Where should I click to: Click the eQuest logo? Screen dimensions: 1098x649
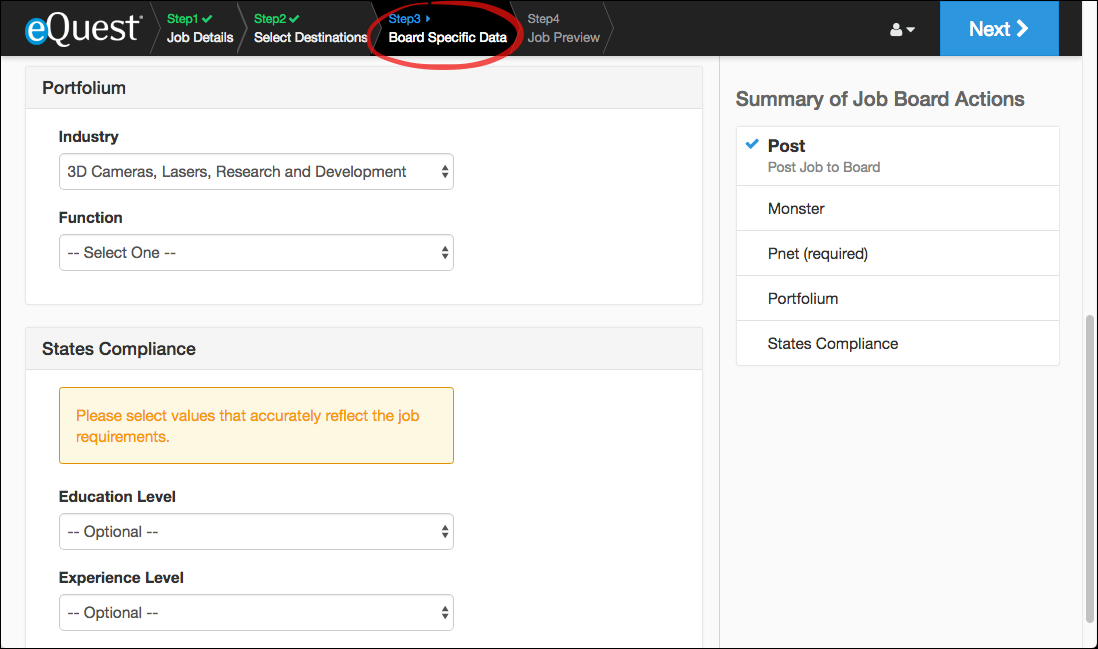(83, 28)
